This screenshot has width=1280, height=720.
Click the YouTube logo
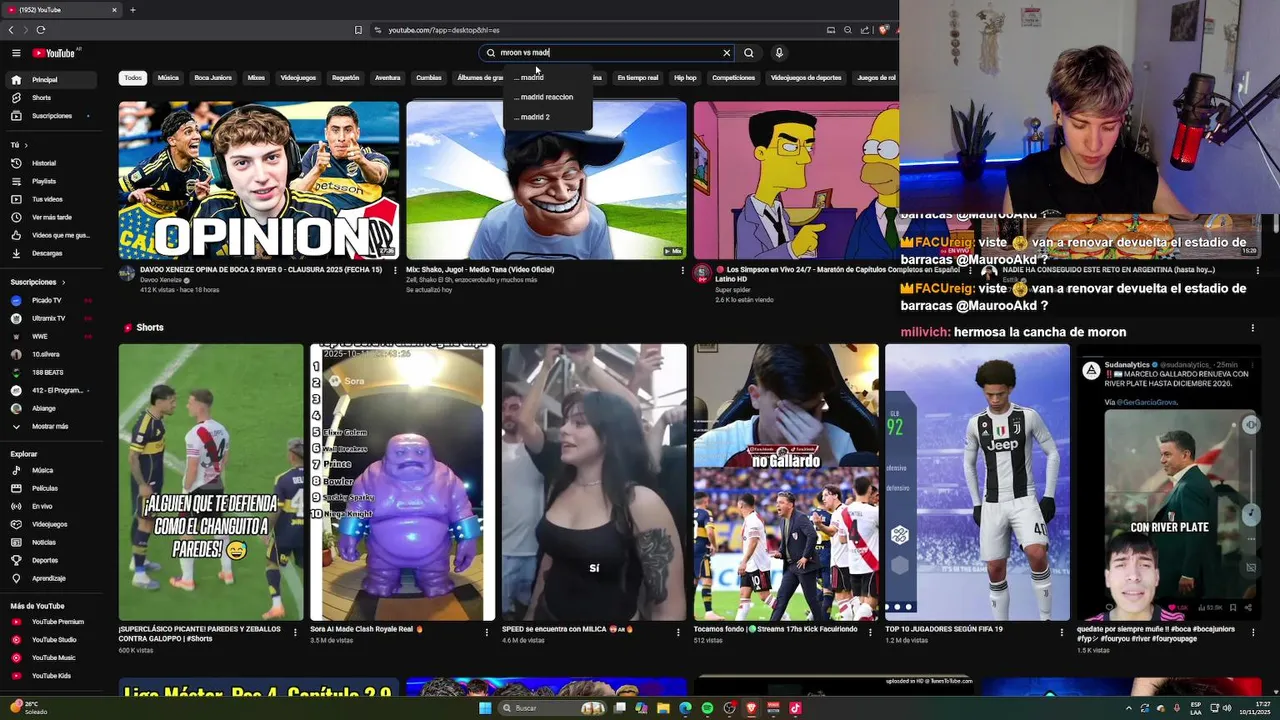pos(54,53)
